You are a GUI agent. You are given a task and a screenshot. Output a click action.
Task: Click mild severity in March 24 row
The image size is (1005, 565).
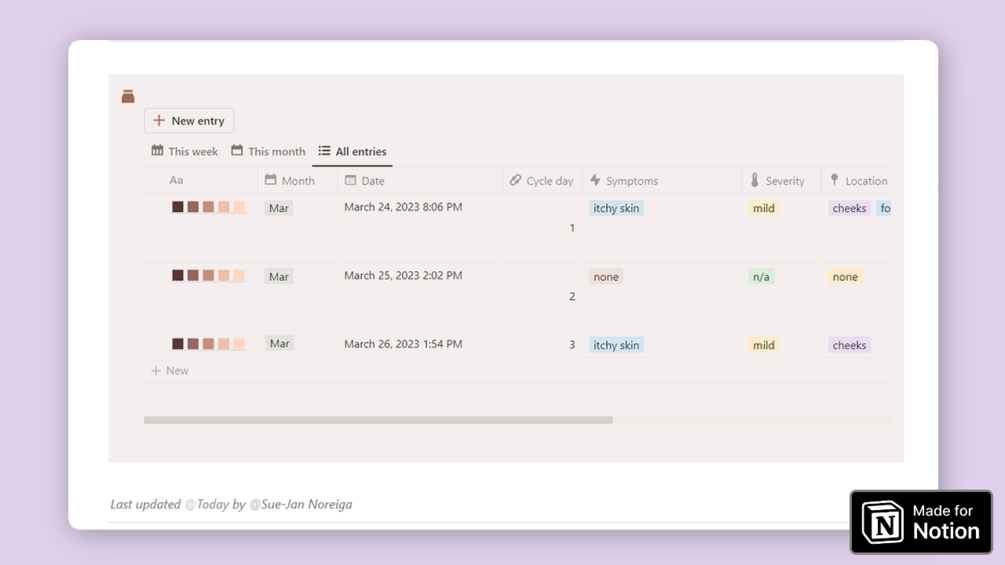click(763, 208)
